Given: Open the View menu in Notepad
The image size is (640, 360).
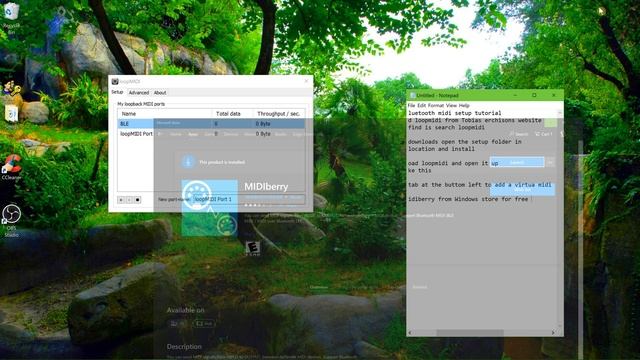Looking at the screenshot, I should pos(451,105).
